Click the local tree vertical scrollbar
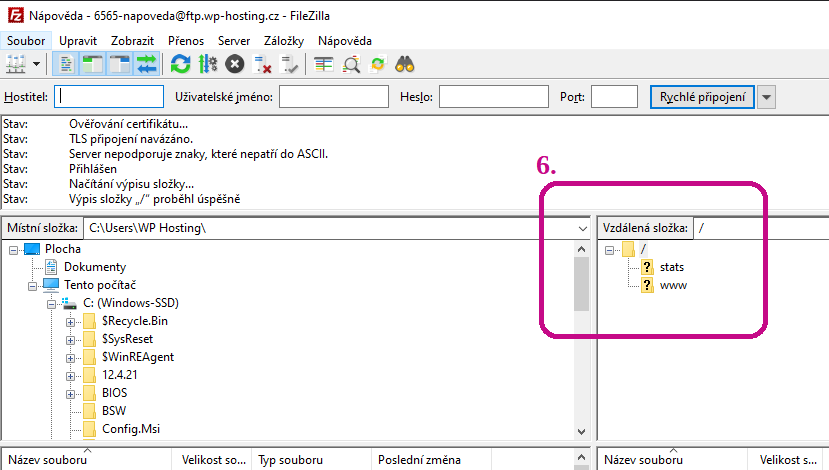This screenshot has width=829, height=470. click(x=581, y=285)
